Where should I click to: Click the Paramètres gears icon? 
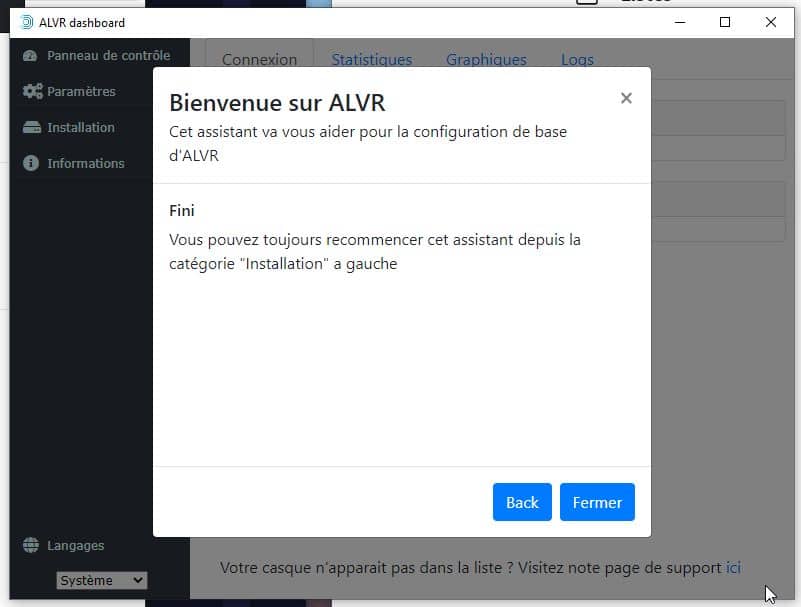pyautogui.click(x=31, y=91)
